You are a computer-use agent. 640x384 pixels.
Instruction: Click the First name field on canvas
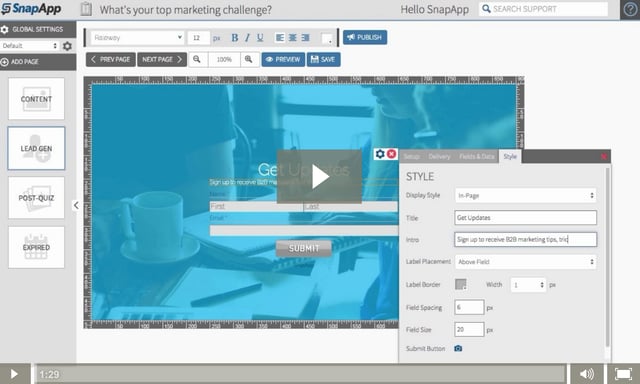tap(256, 206)
